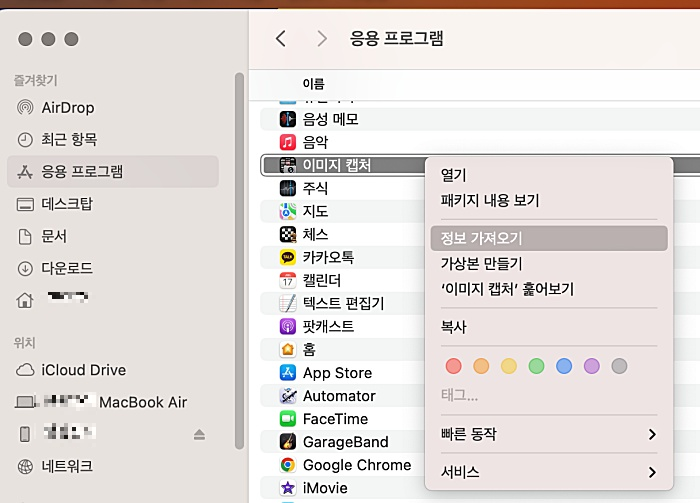Choose 열기 in the context menu
Viewport: 700px width, 503px height.
point(549,175)
